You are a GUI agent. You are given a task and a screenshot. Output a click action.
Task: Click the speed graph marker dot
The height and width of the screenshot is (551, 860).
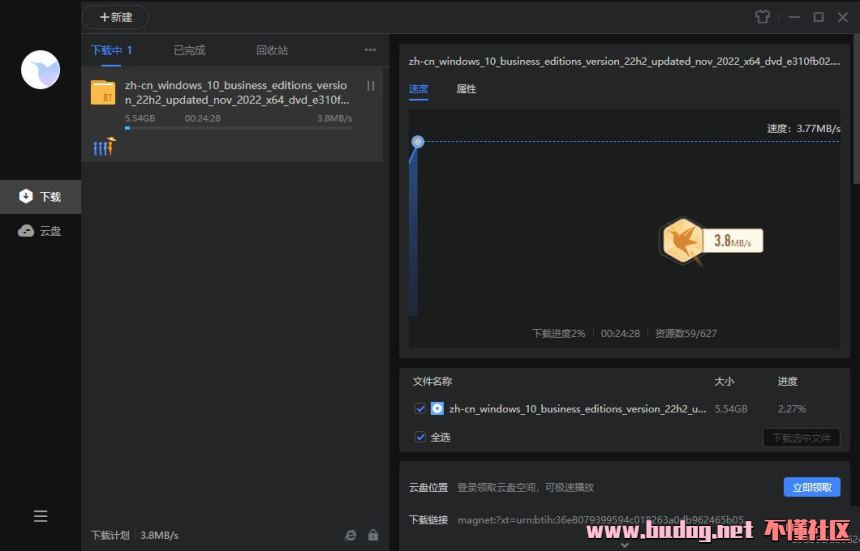(x=417, y=142)
